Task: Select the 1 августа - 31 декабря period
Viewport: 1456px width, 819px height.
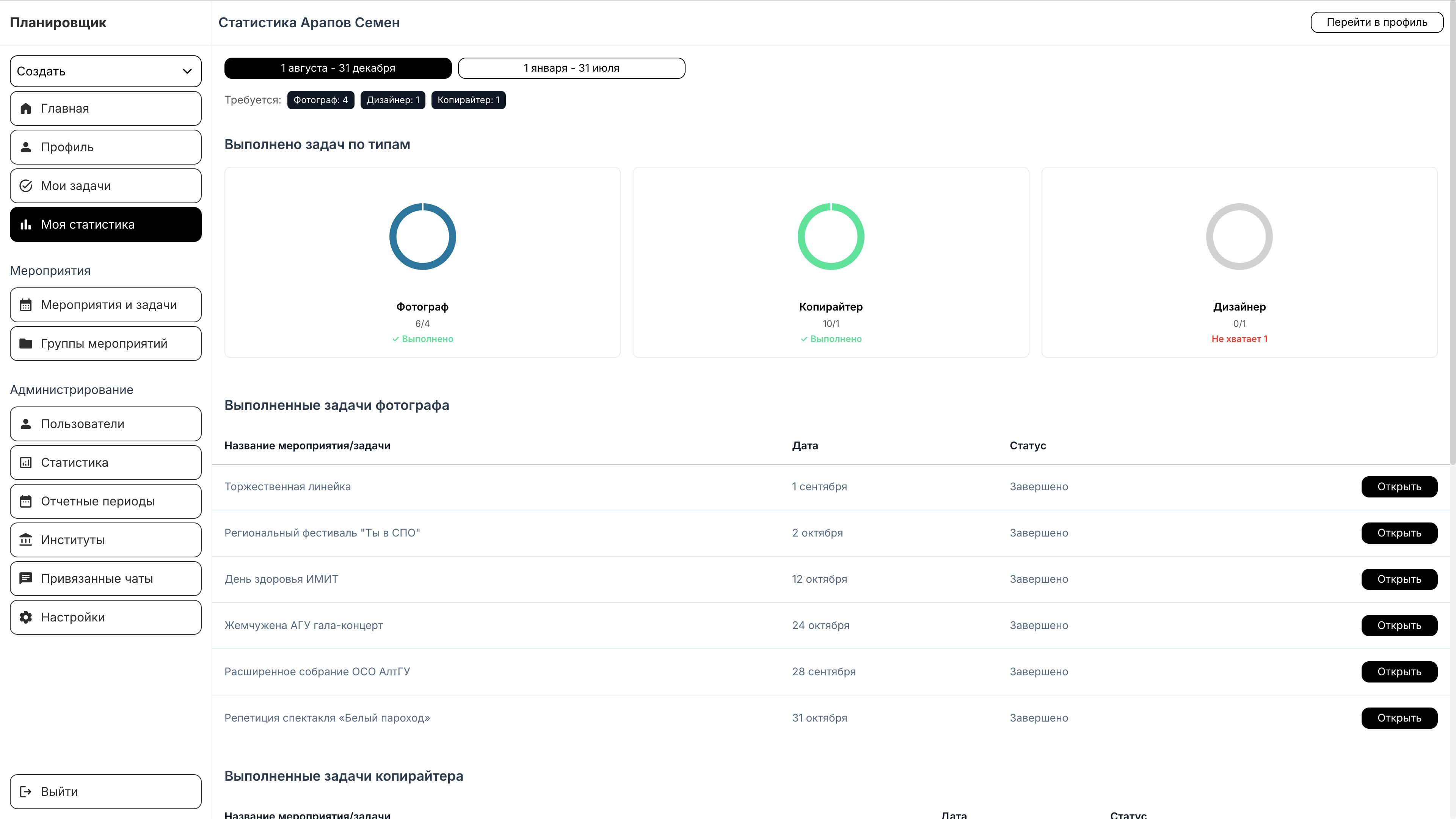Action: coord(337,68)
